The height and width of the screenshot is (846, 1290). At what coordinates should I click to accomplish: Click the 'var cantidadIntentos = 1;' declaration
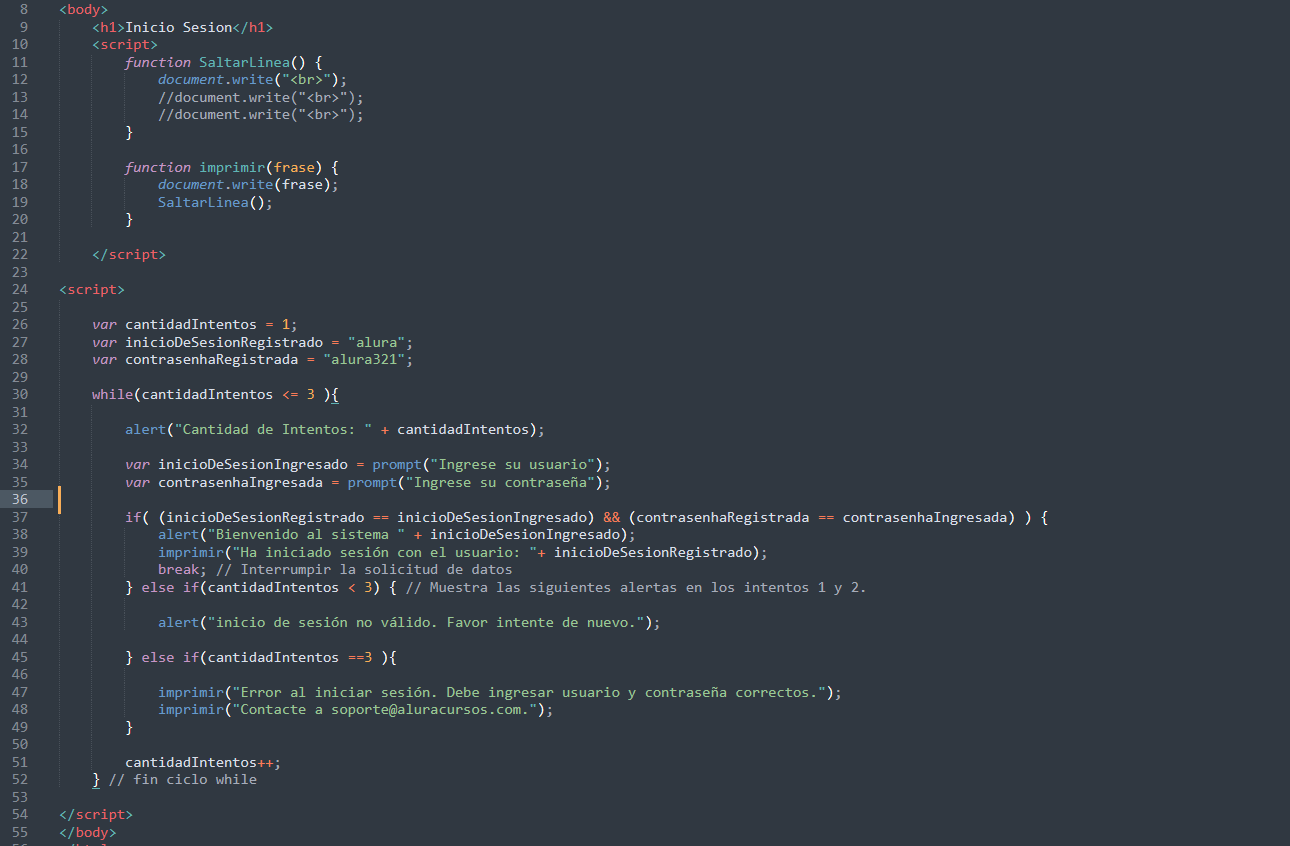tap(195, 325)
